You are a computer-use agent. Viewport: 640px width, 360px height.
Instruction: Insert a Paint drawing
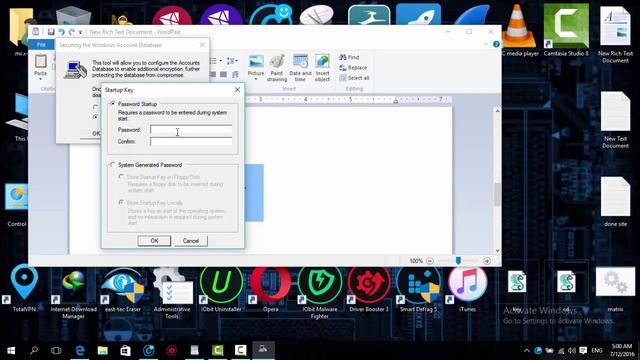(x=277, y=68)
